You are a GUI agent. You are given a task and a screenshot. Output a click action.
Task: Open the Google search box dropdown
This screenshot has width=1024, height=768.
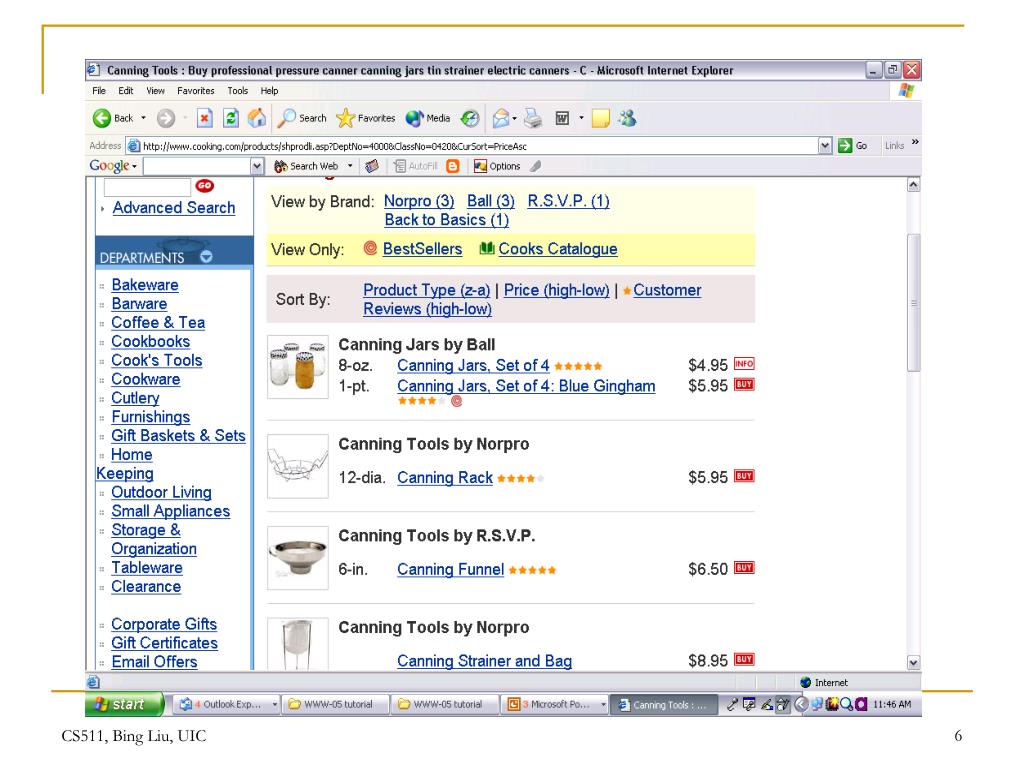pos(257,167)
